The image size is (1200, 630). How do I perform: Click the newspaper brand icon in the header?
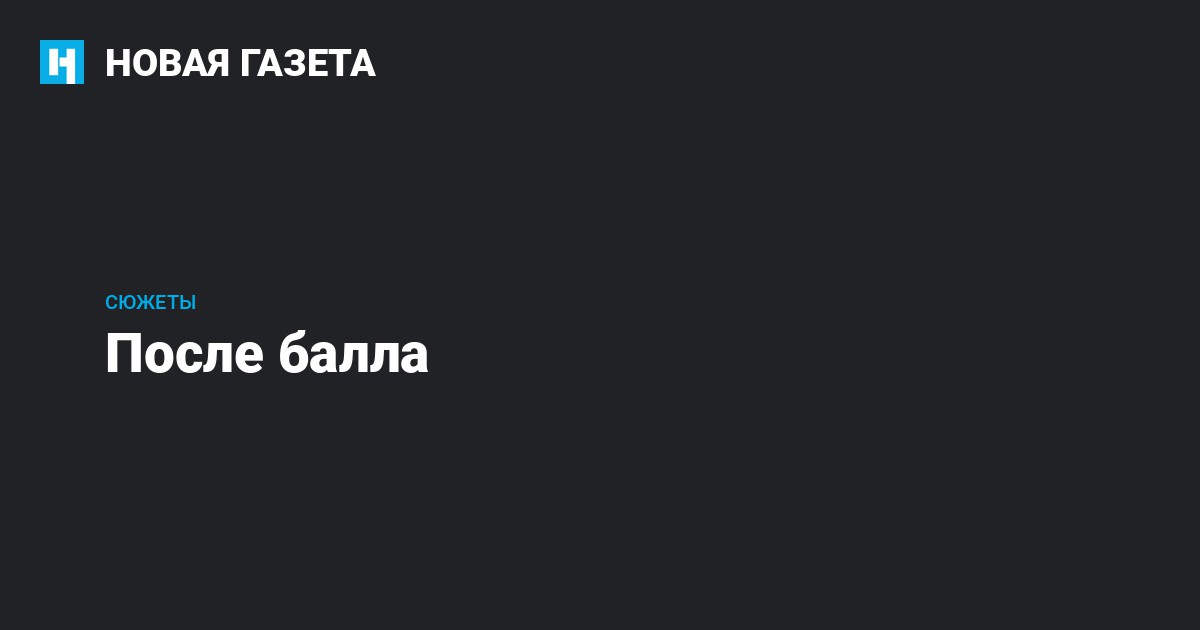click(62, 62)
